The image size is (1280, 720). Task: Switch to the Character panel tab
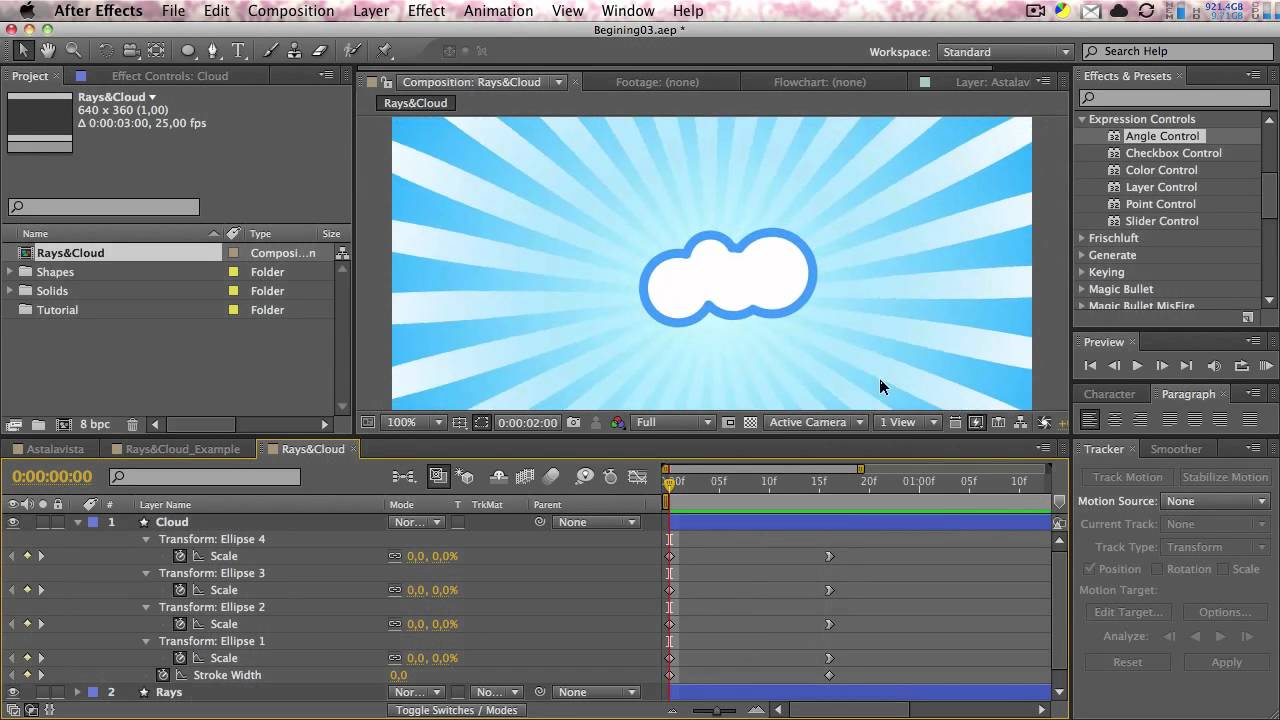click(x=1109, y=394)
